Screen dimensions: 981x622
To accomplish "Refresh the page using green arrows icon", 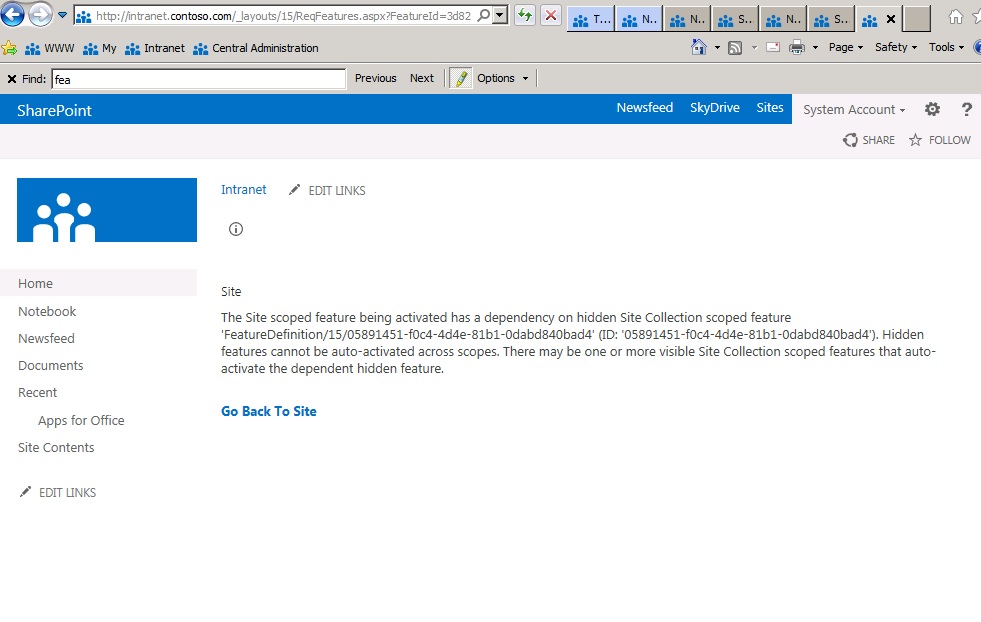I will (525, 16).
